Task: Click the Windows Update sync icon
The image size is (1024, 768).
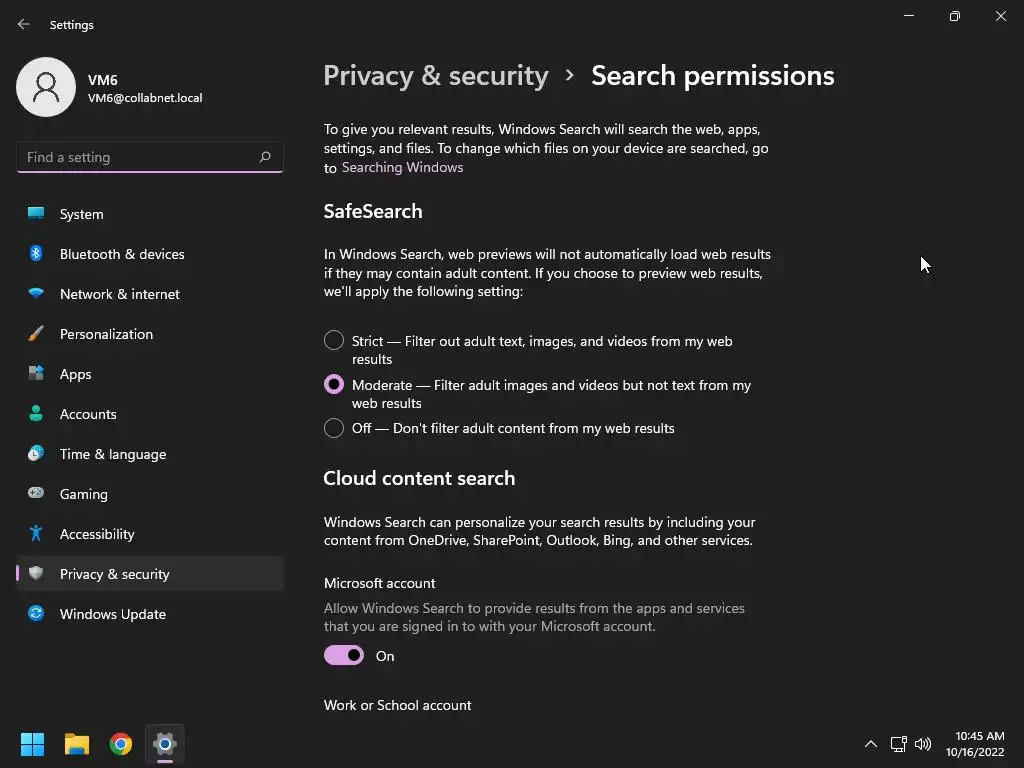Action: (36, 614)
